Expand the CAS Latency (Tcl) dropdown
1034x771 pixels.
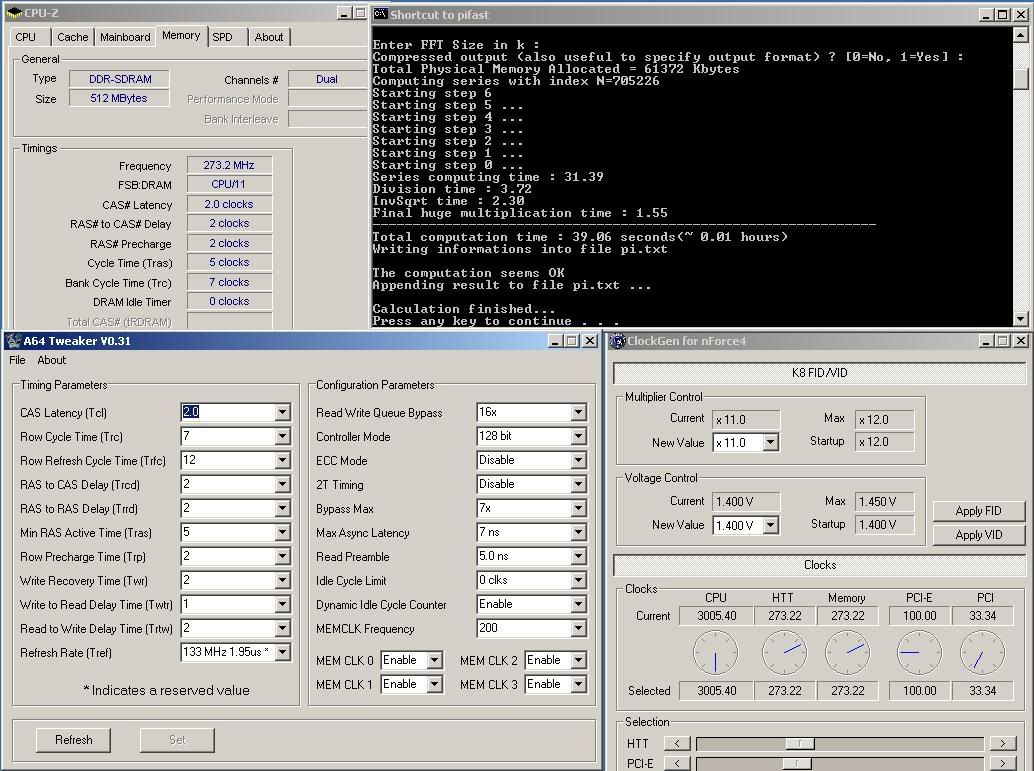point(282,412)
